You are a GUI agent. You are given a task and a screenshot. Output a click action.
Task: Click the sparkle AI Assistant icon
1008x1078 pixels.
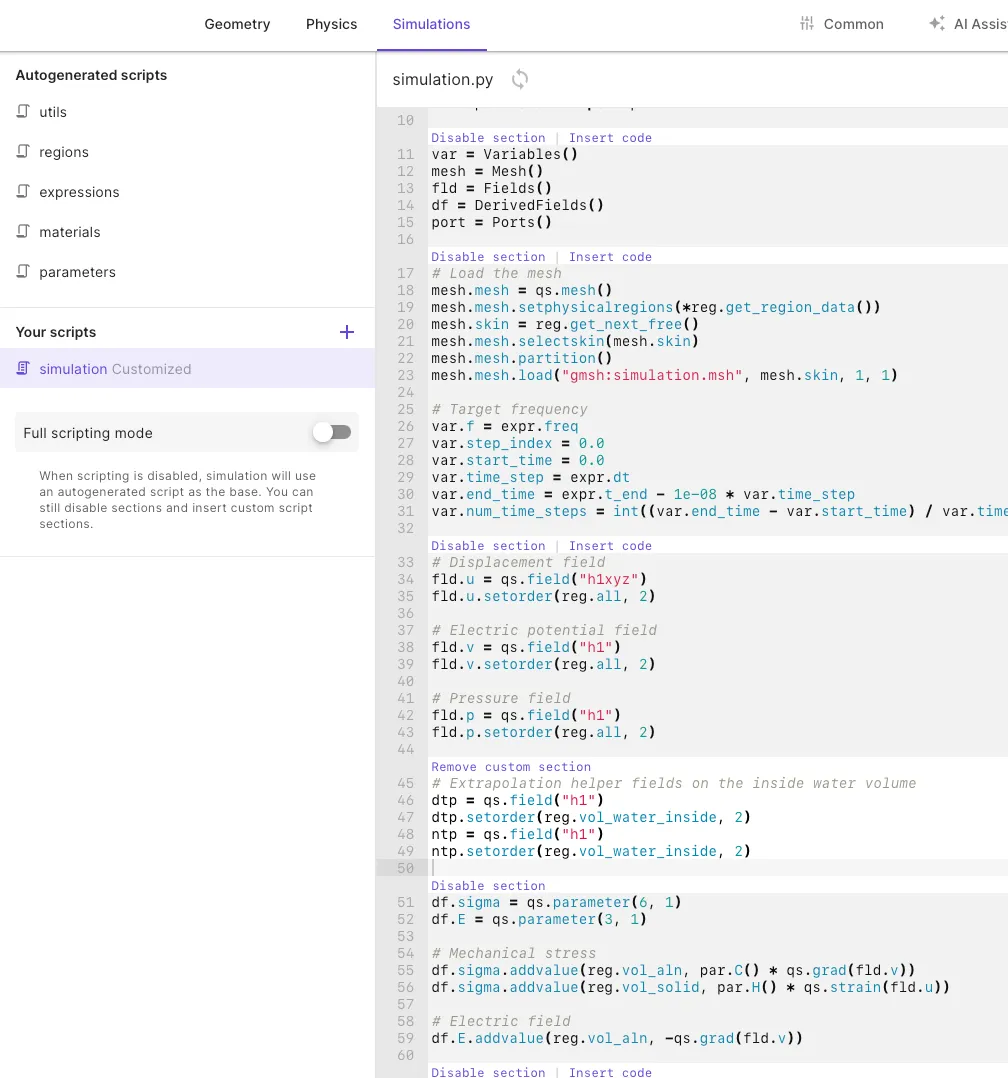pos(936,24)
